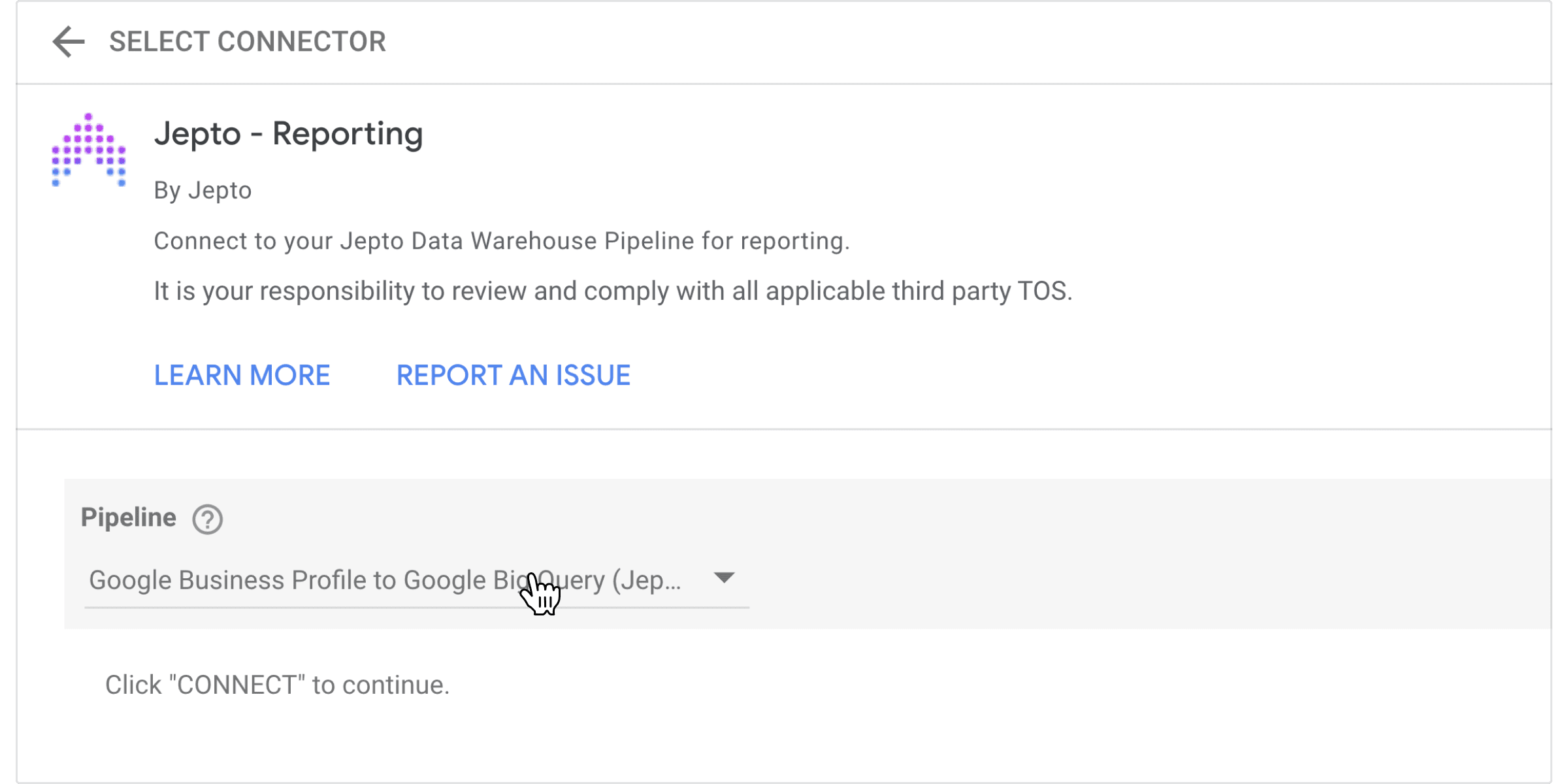Open the REPORT AN ISSUE link
The width and height of the screenshot is (1568, 784).
pos(514,375)
